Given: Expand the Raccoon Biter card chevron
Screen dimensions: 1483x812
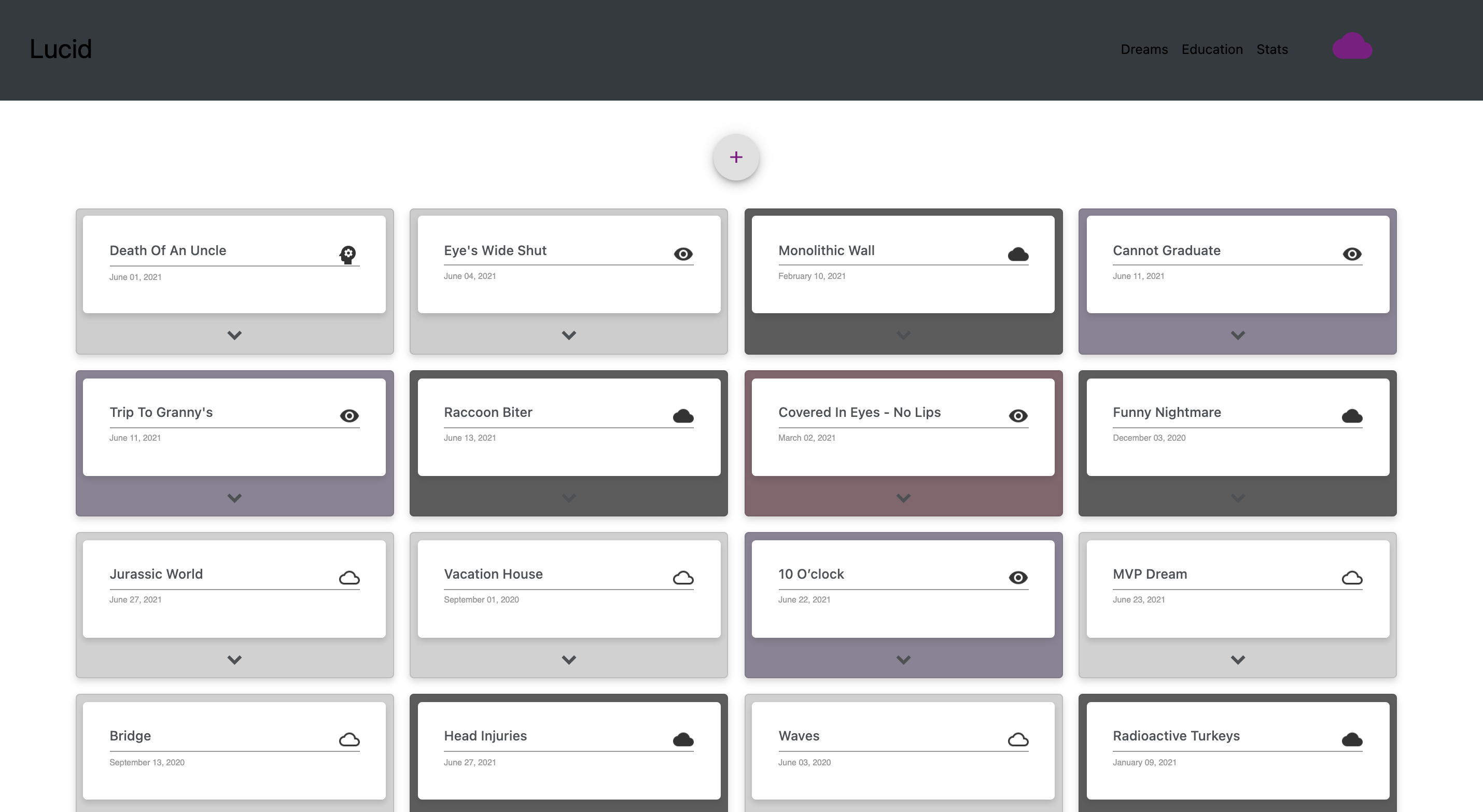Looking at the screenshot, I should 569,498.
